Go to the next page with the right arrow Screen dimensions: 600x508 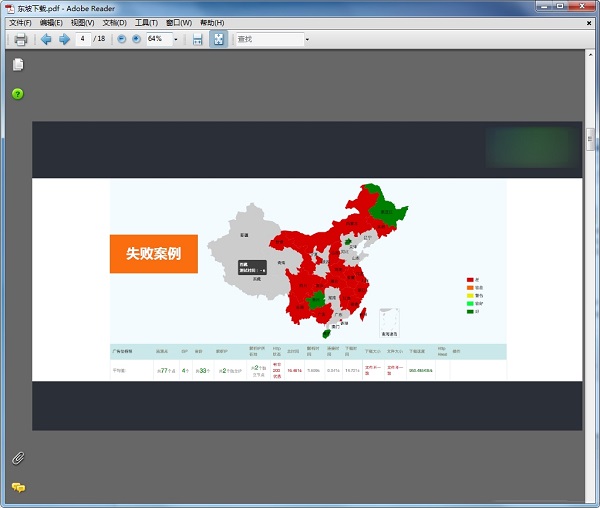64,39
